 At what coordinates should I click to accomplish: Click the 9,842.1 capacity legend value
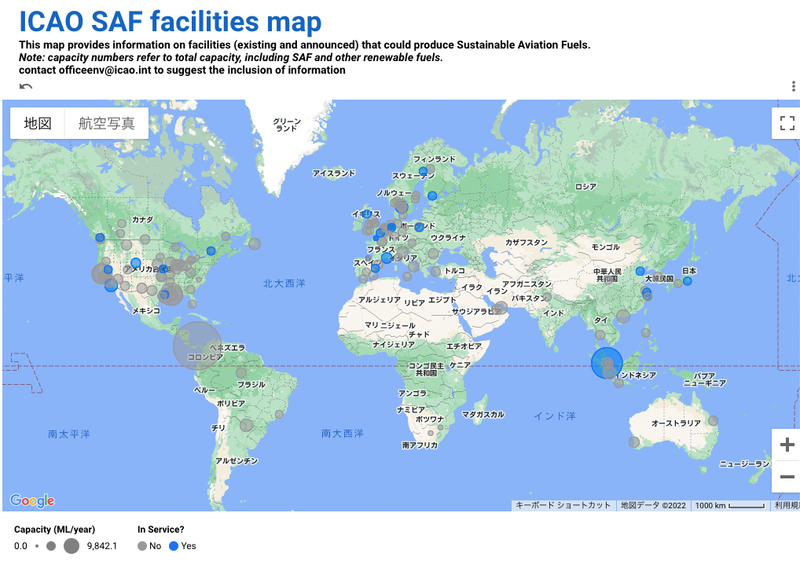tap(102, 546)
